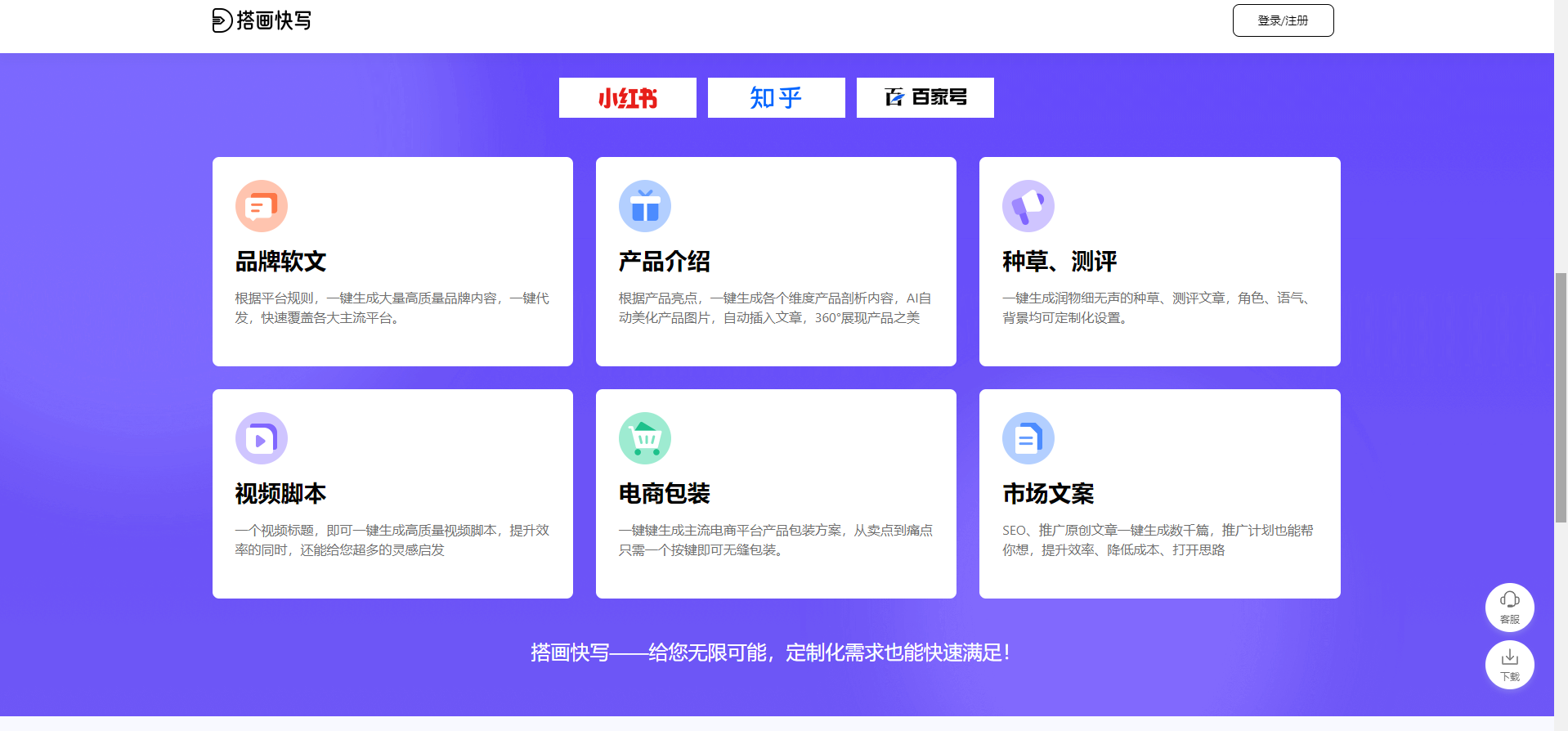Screen dimensions: 1568x731
Task: Click the 品牌软文 card heading
Action: (x=281, y=262)
